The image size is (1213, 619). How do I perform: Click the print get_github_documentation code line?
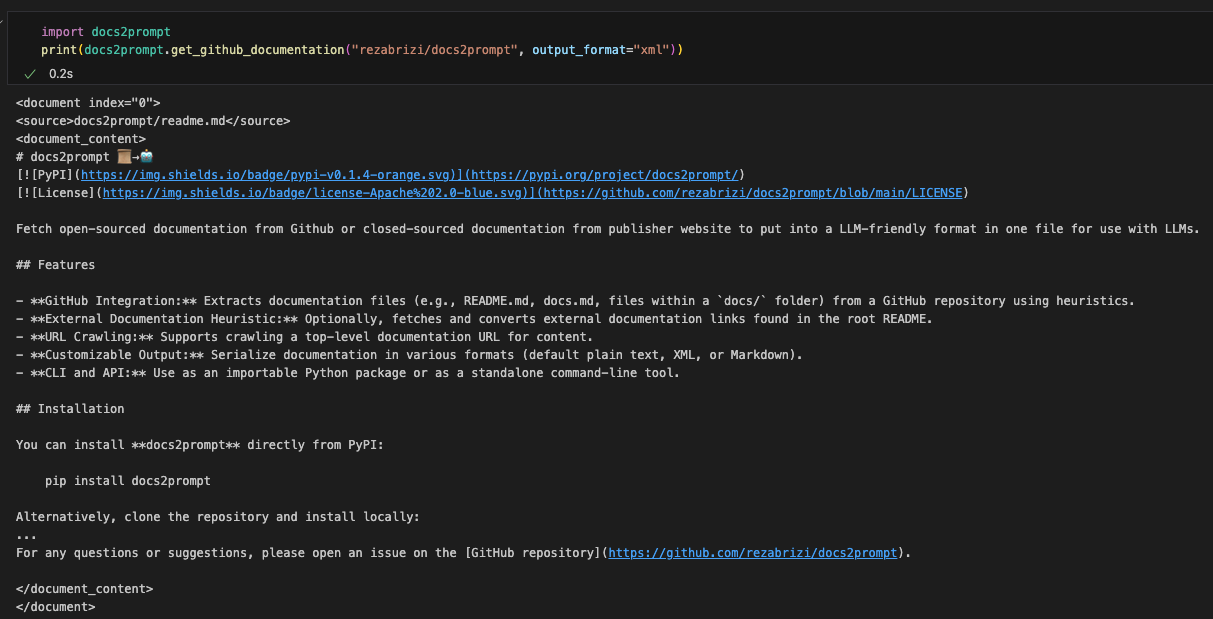(361, 50)
